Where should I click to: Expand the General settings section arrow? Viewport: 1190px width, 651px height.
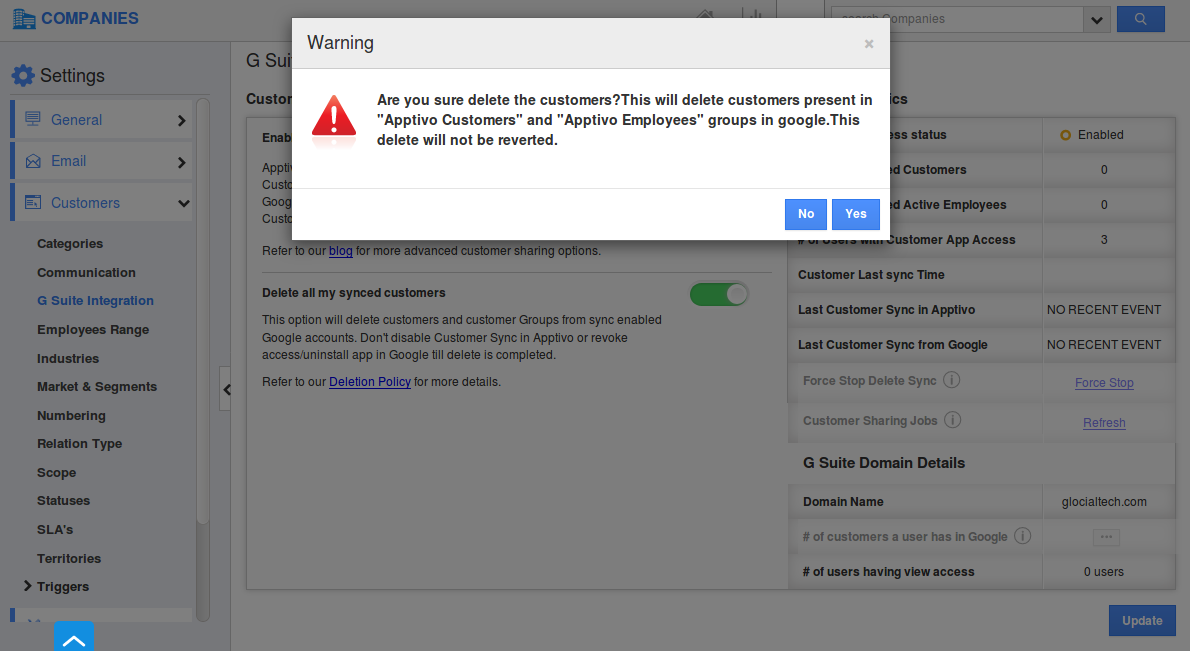[x=181, y=120]
